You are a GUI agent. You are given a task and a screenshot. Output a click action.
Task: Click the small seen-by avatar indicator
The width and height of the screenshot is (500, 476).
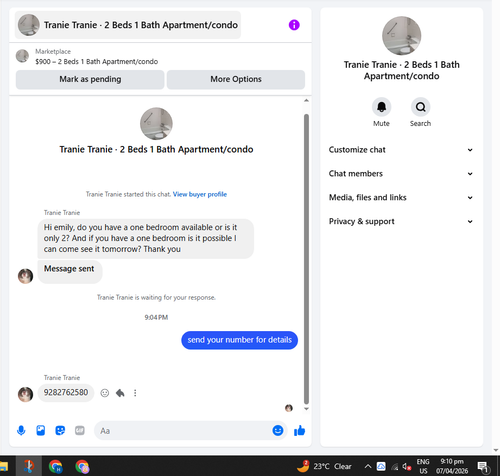click(x=289, y=408)
